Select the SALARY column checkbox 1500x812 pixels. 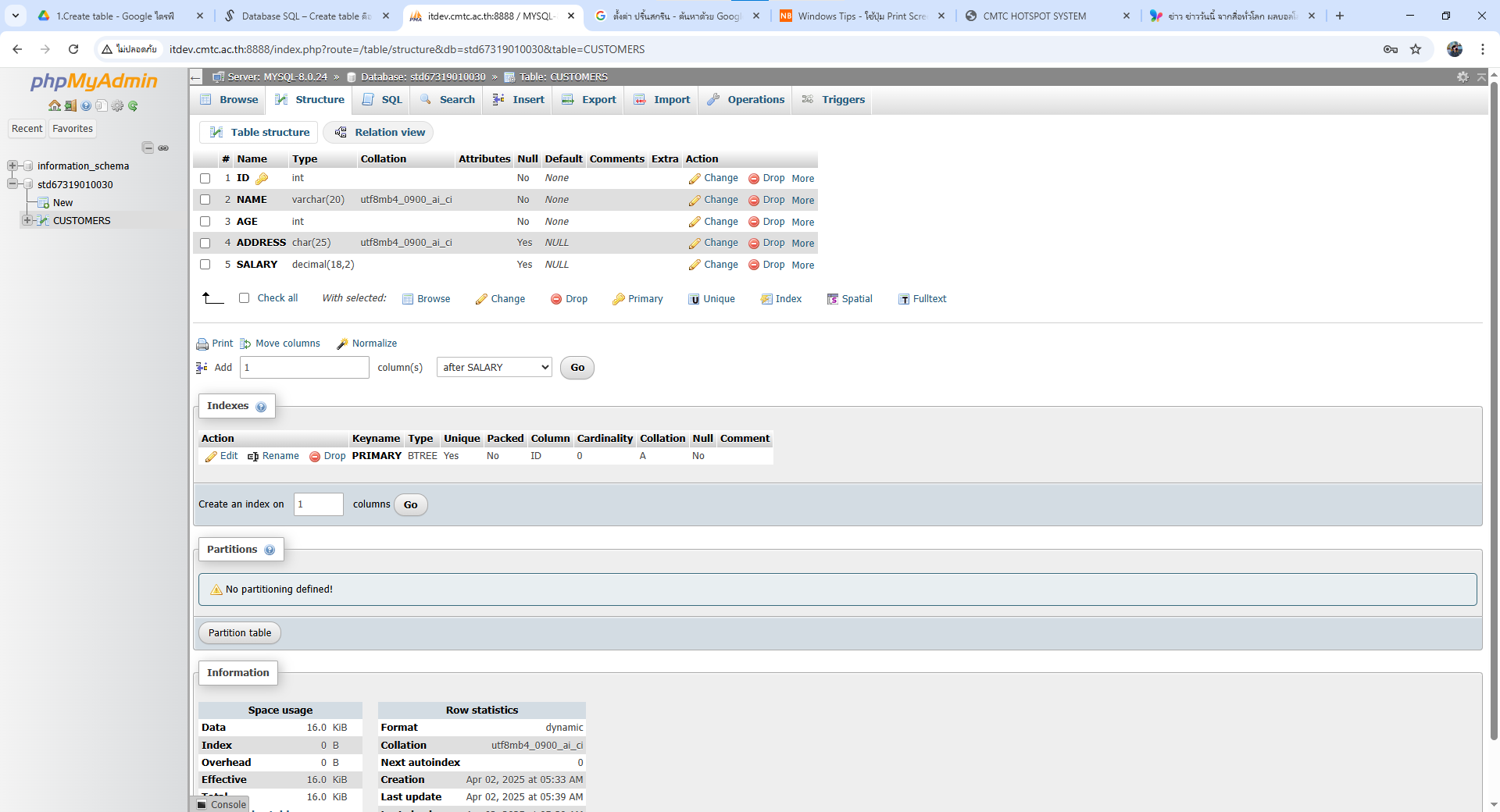coord(205,265)
